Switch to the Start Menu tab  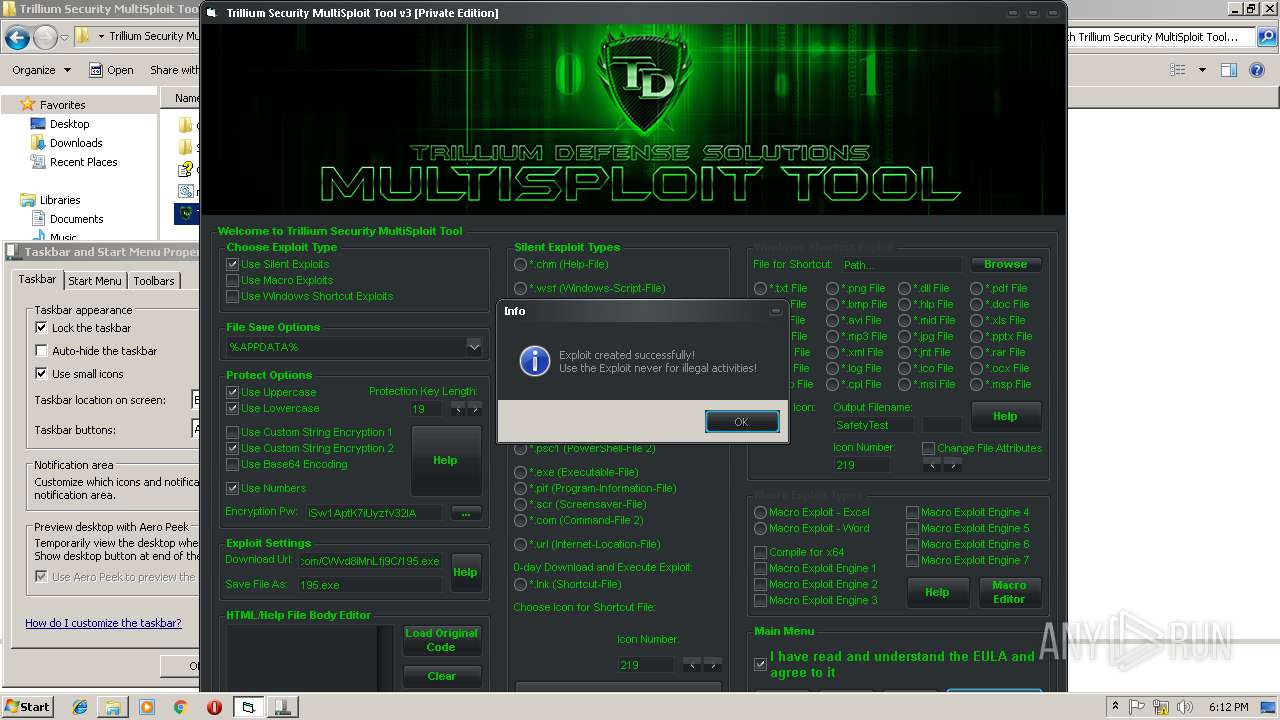pyautogui.click(x=95, y=281)
